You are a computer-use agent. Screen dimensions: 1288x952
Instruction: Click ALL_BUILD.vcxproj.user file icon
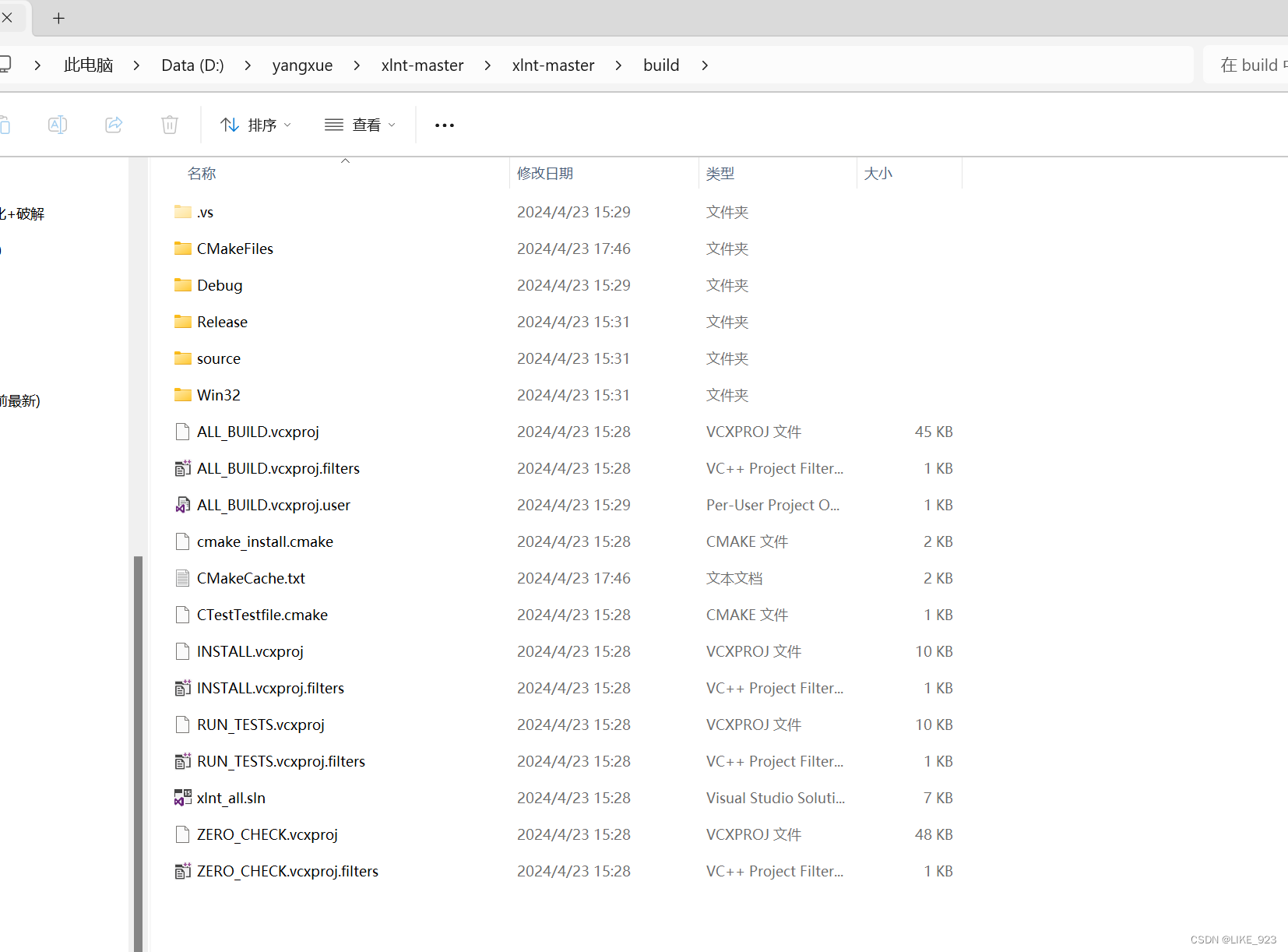coord(183,505)
